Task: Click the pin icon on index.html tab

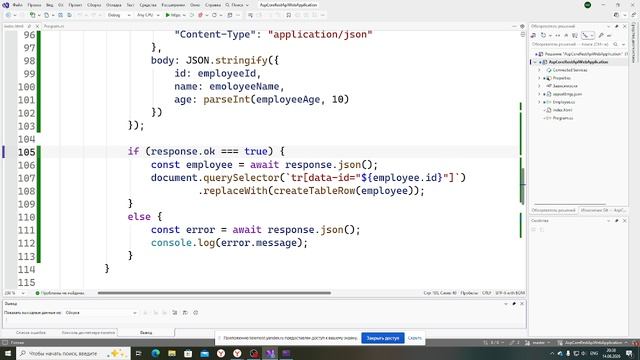Action: (x=29, y=26)
